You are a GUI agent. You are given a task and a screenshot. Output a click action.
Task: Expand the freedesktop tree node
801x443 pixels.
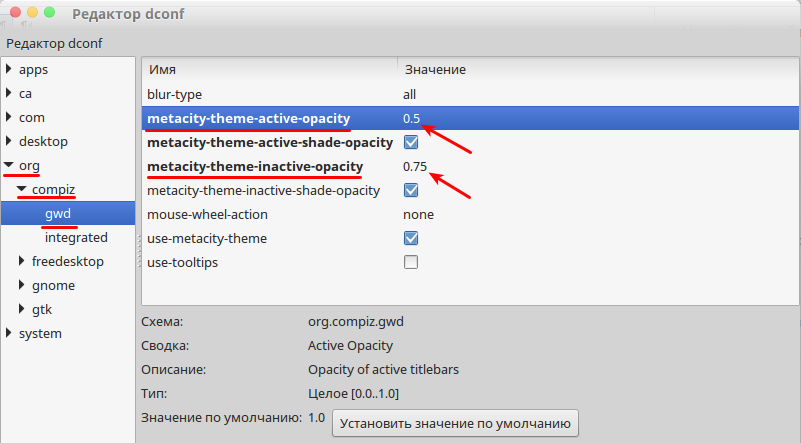21,261
